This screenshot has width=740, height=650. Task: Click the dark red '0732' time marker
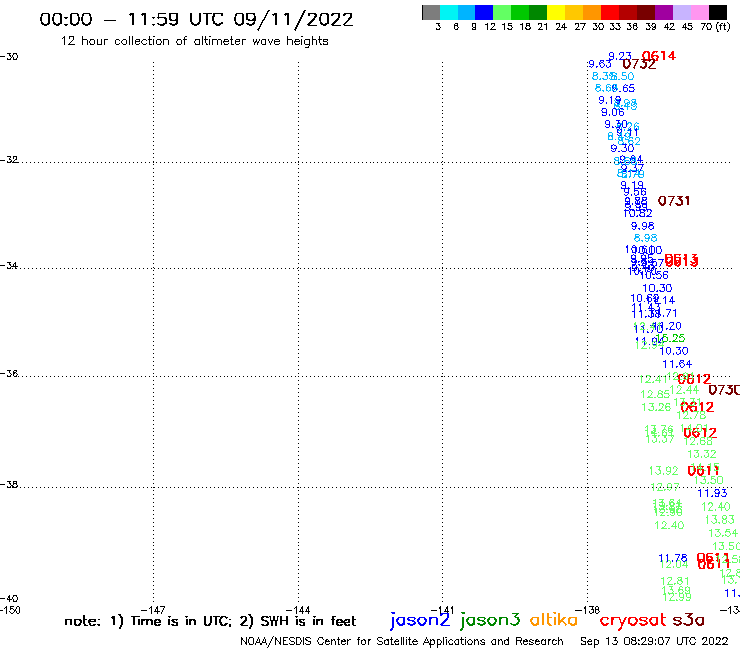click(x=639, y=64)
